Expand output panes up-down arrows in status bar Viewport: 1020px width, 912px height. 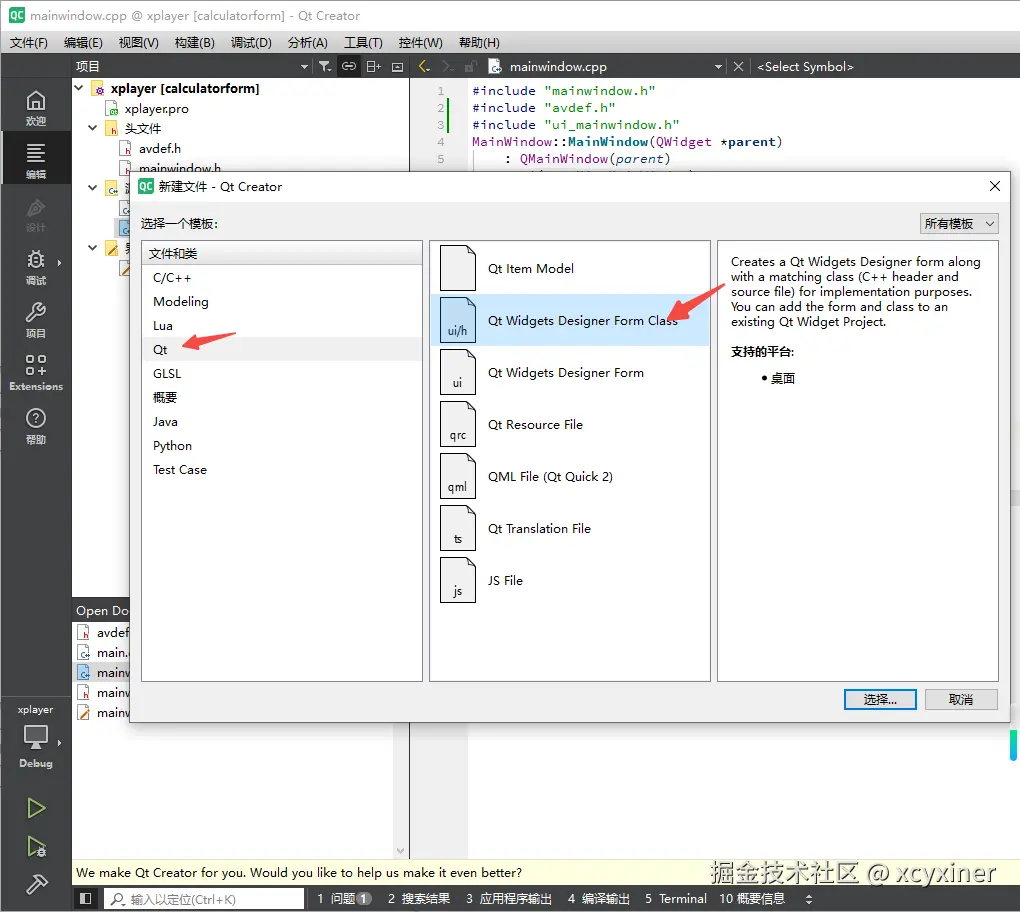tap(809, 899)
